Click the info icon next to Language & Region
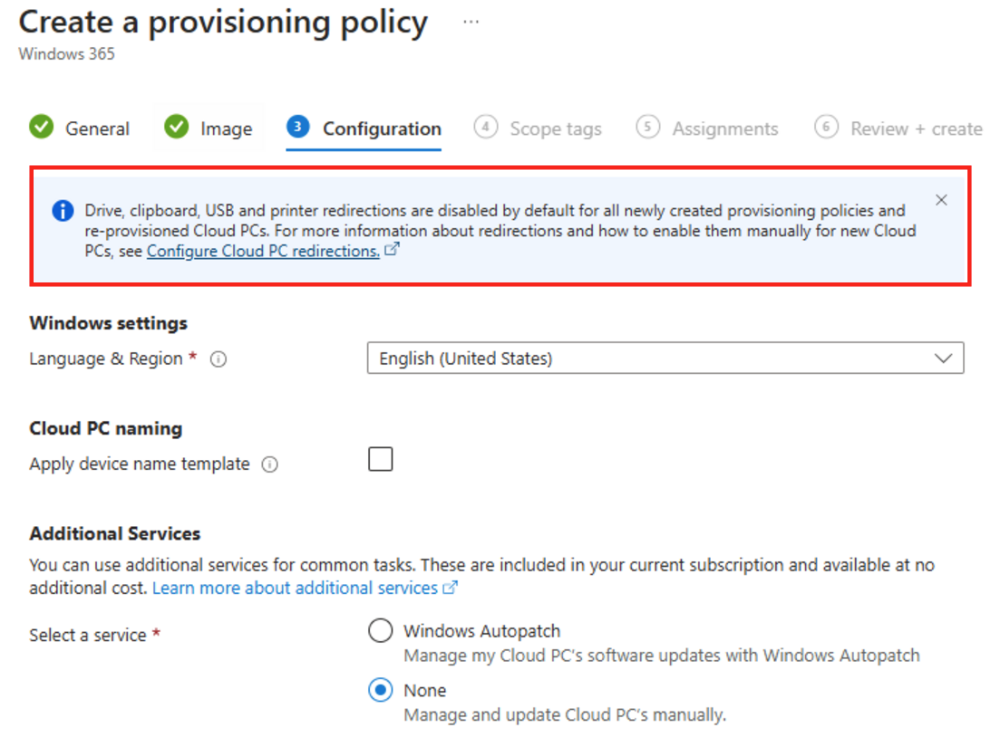The height and width of the screenshot is (732, 996). click(x=218, y=359)
